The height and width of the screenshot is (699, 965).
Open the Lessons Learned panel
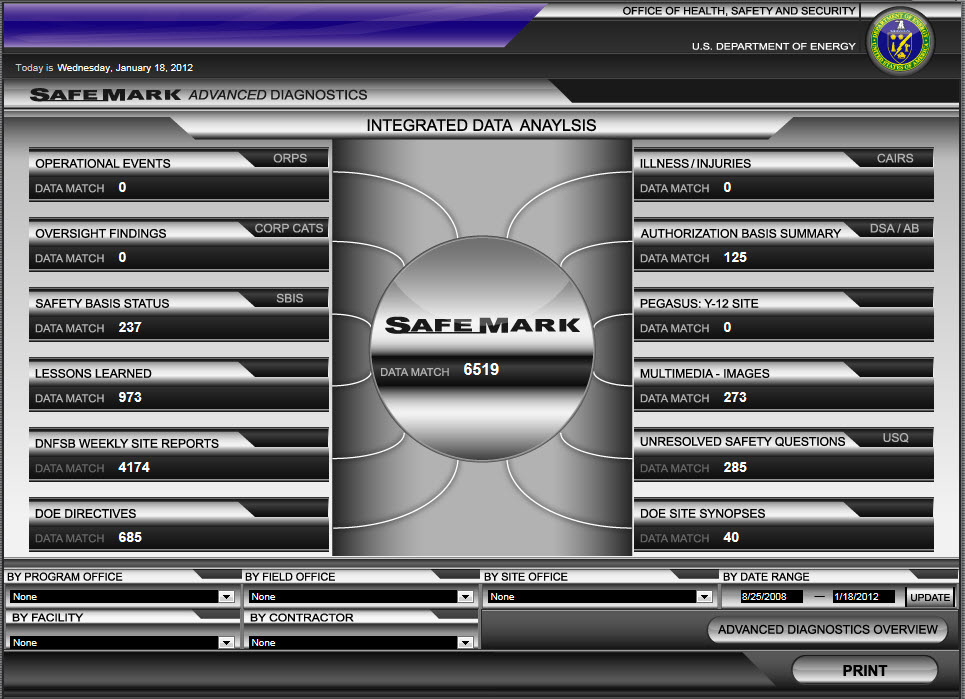(178, 385)
